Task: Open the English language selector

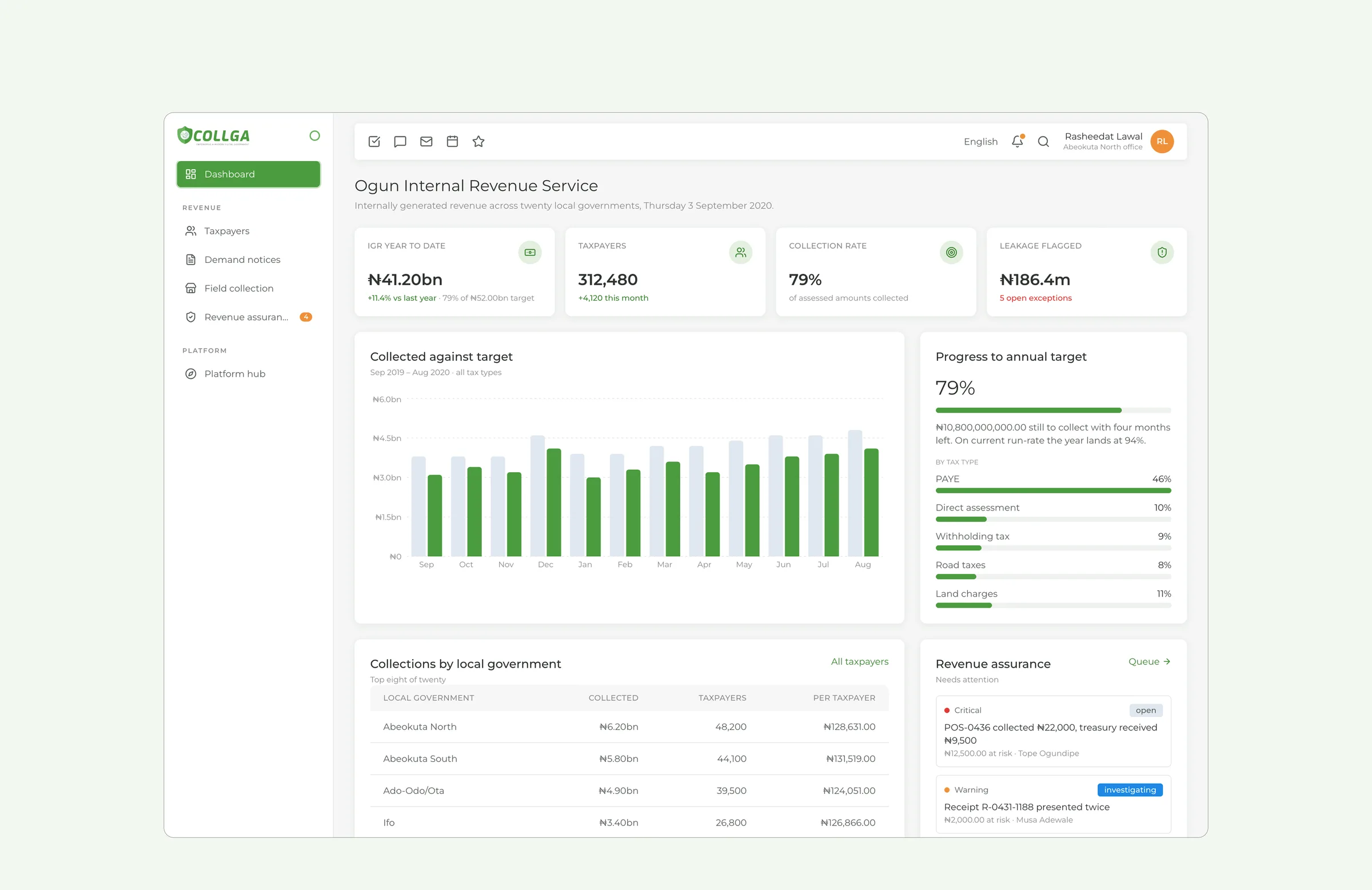Action: click(980, 141)
